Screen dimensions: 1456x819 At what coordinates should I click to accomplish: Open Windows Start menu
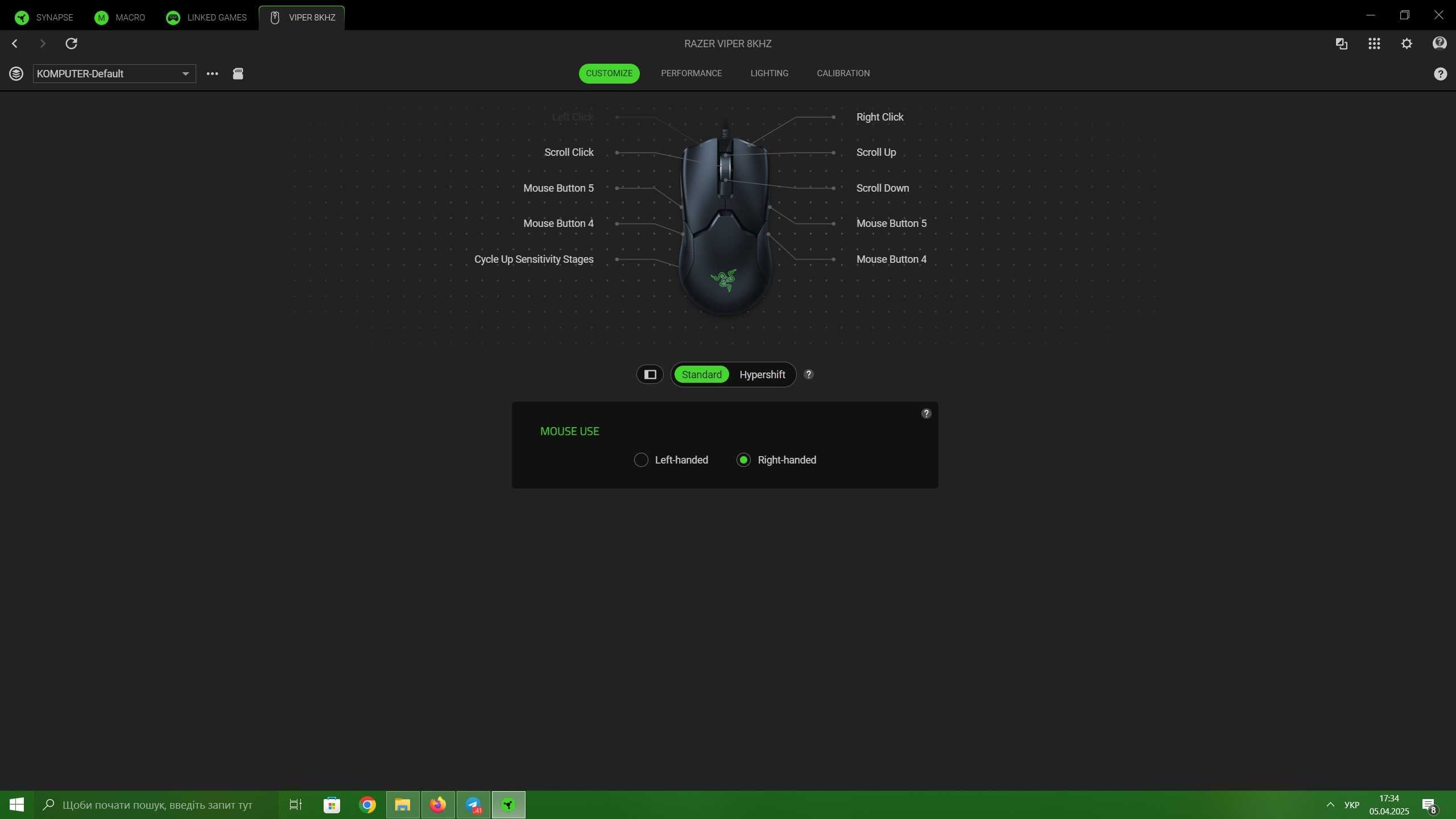click(16, 805)
